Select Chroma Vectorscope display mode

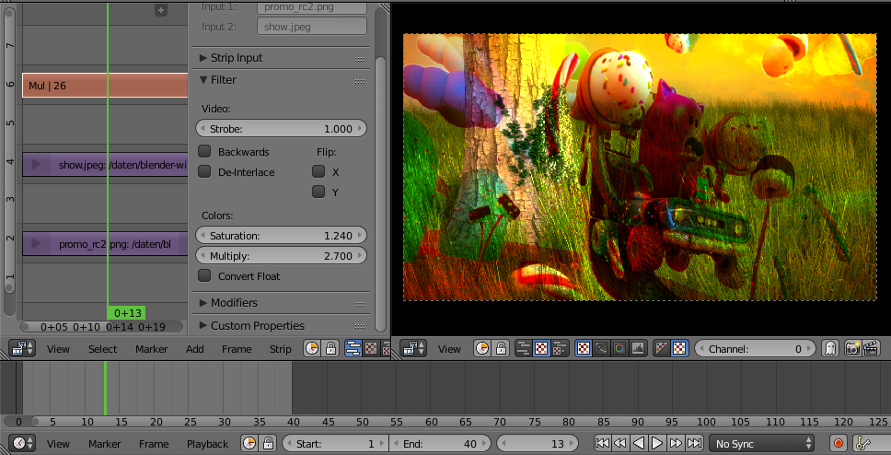619,349
